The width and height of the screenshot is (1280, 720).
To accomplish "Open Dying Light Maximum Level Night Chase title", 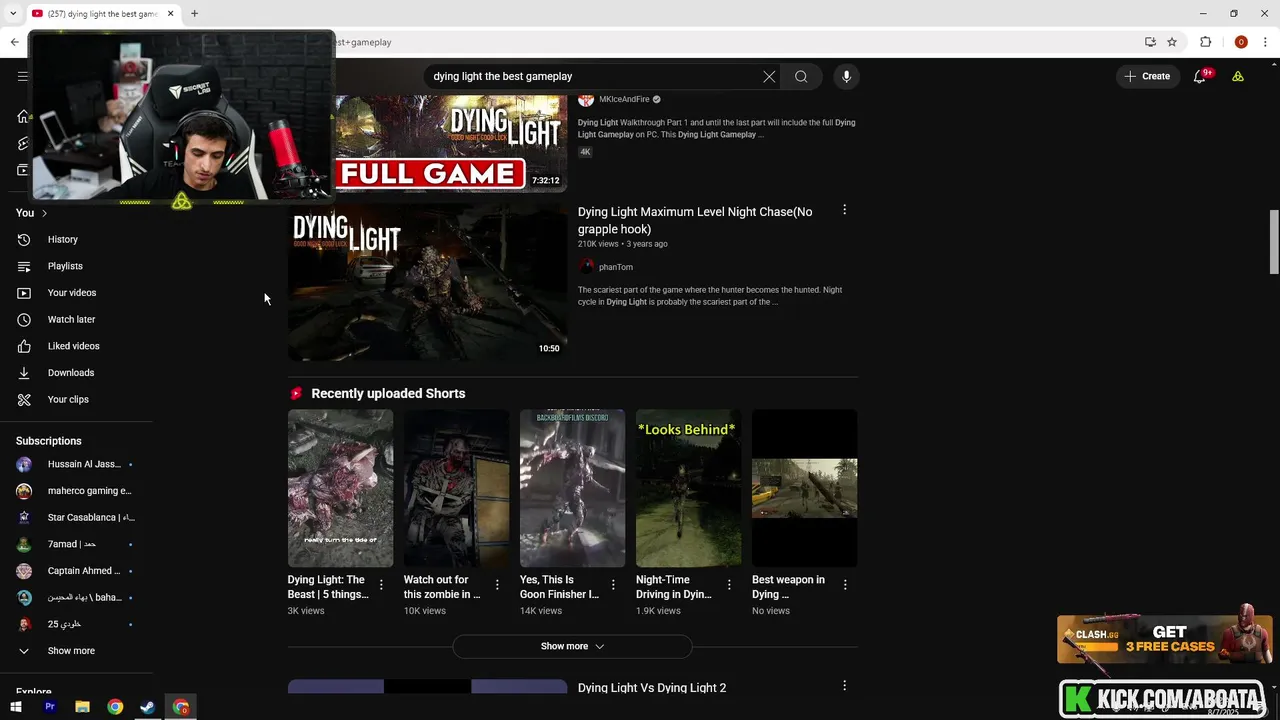I will point(695,220).
